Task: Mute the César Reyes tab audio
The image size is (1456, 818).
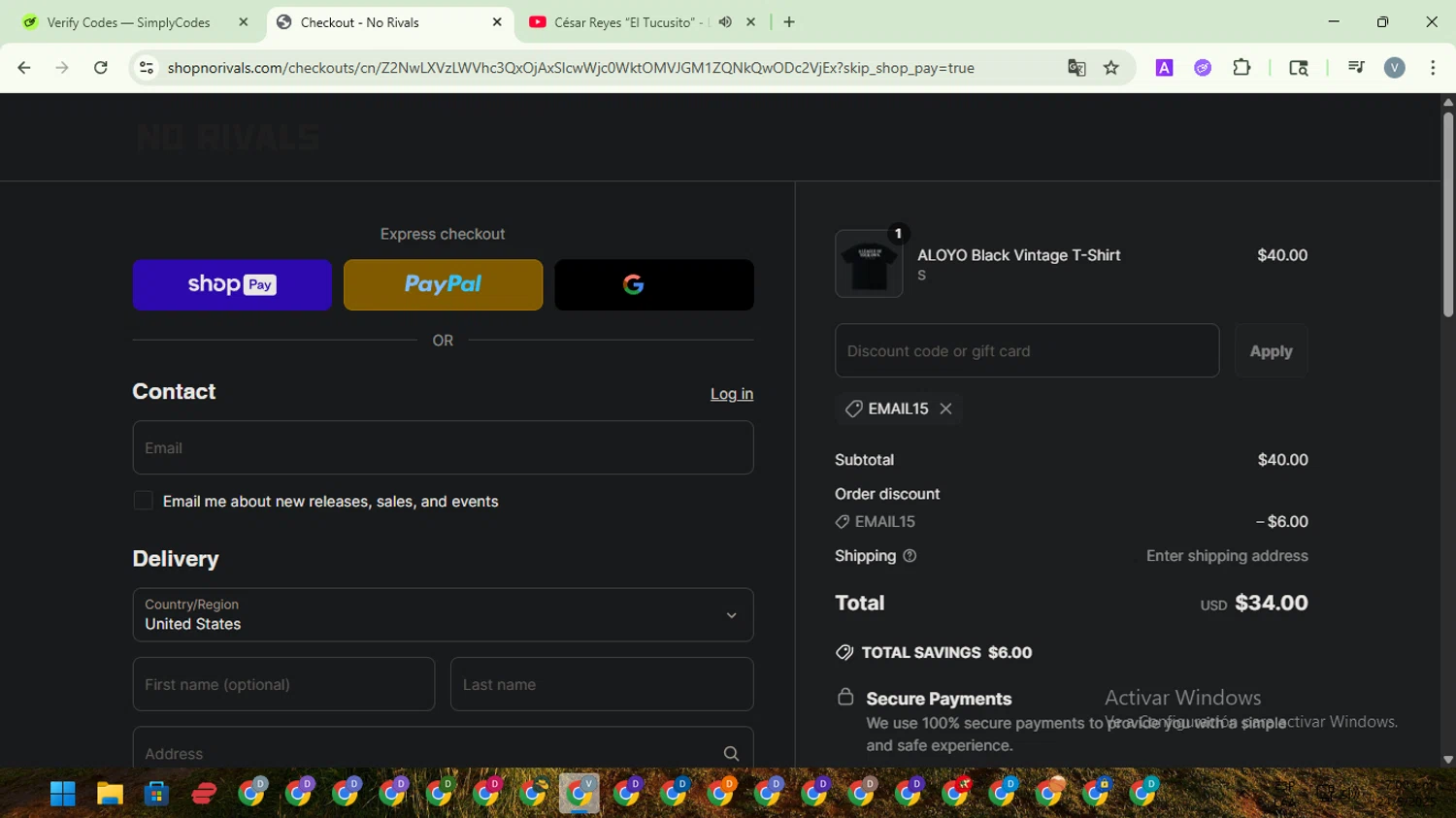Action: [x=725, y=22]
